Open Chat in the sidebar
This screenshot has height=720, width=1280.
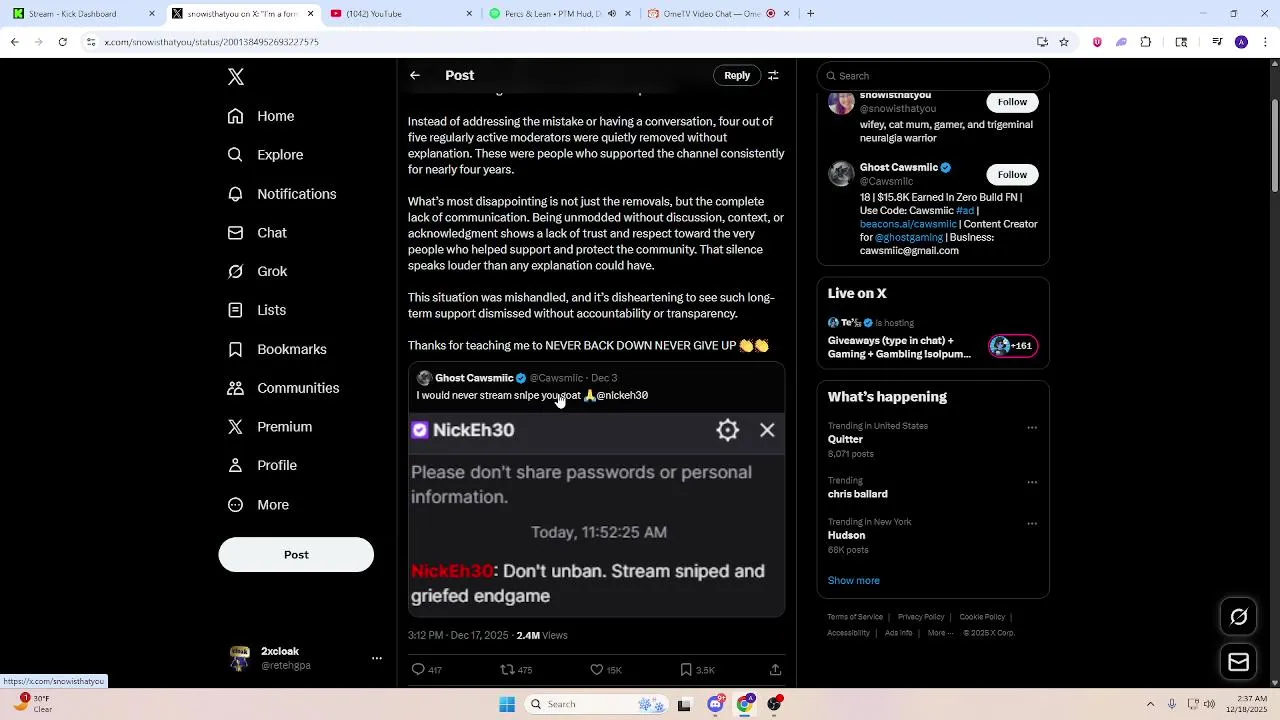coord(257,233)
